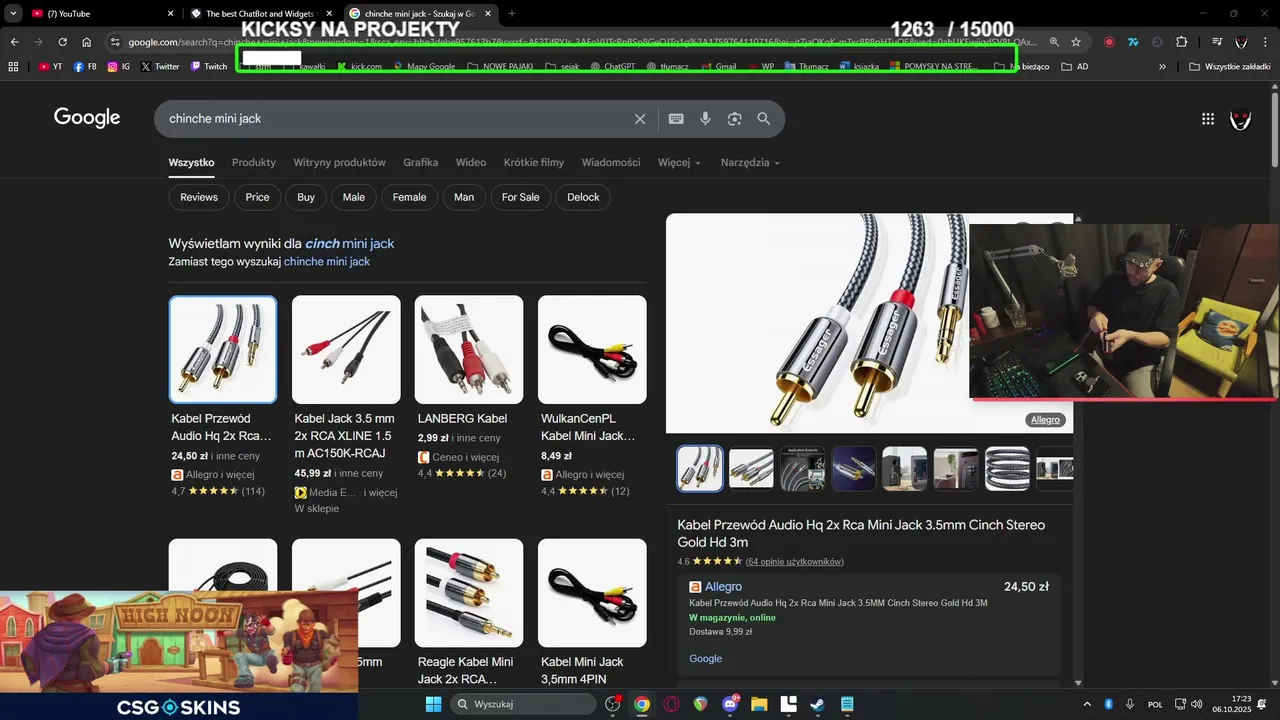Expand the Więcej search filter dropdown
Image resolution: width=1280 pixels, height=720 pixels.
point(679,162)
